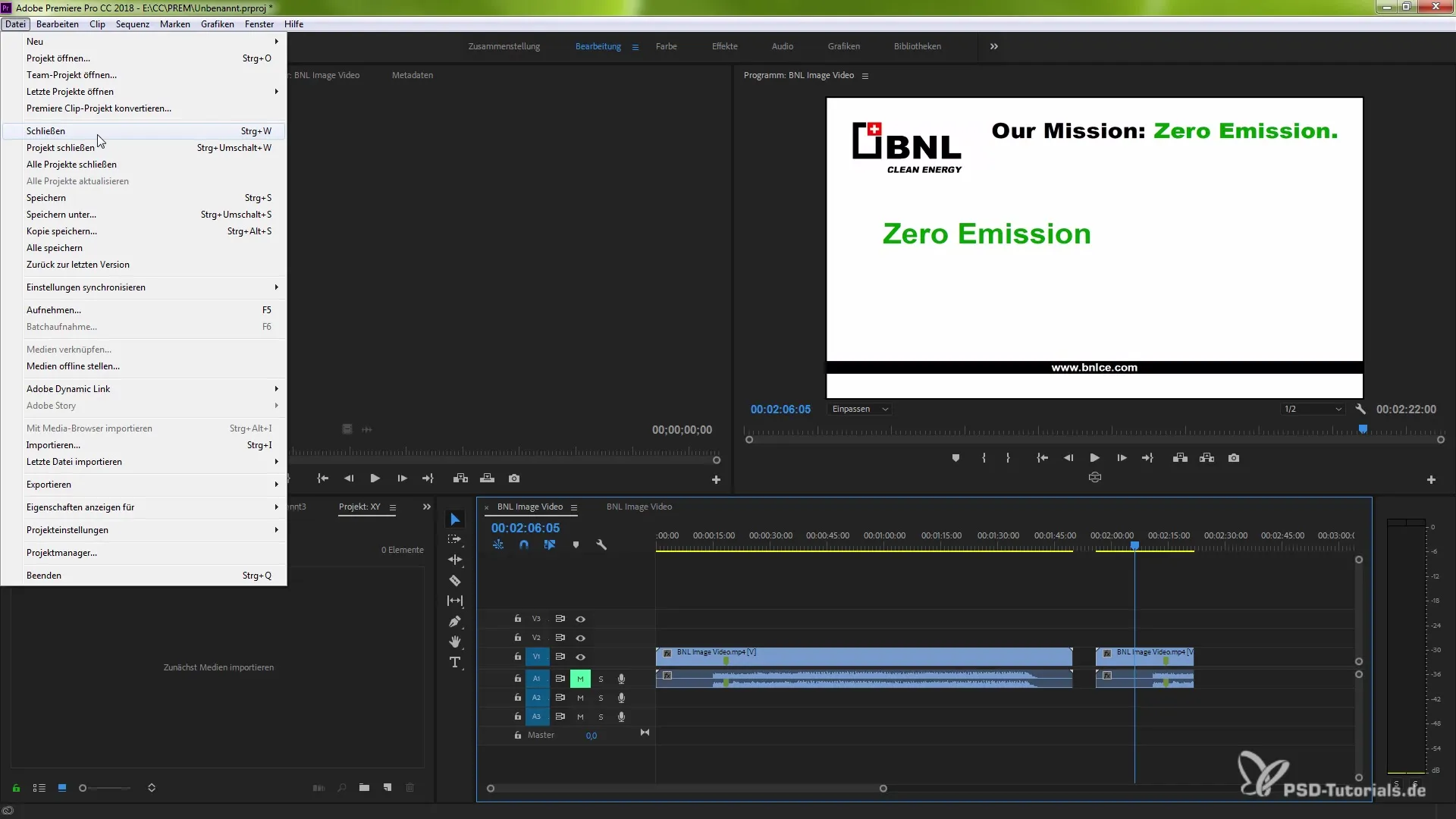This screenshot has width=1456, height=819.
Task: Select the Ripple Edit tool
Action: [x=455, y=560]
